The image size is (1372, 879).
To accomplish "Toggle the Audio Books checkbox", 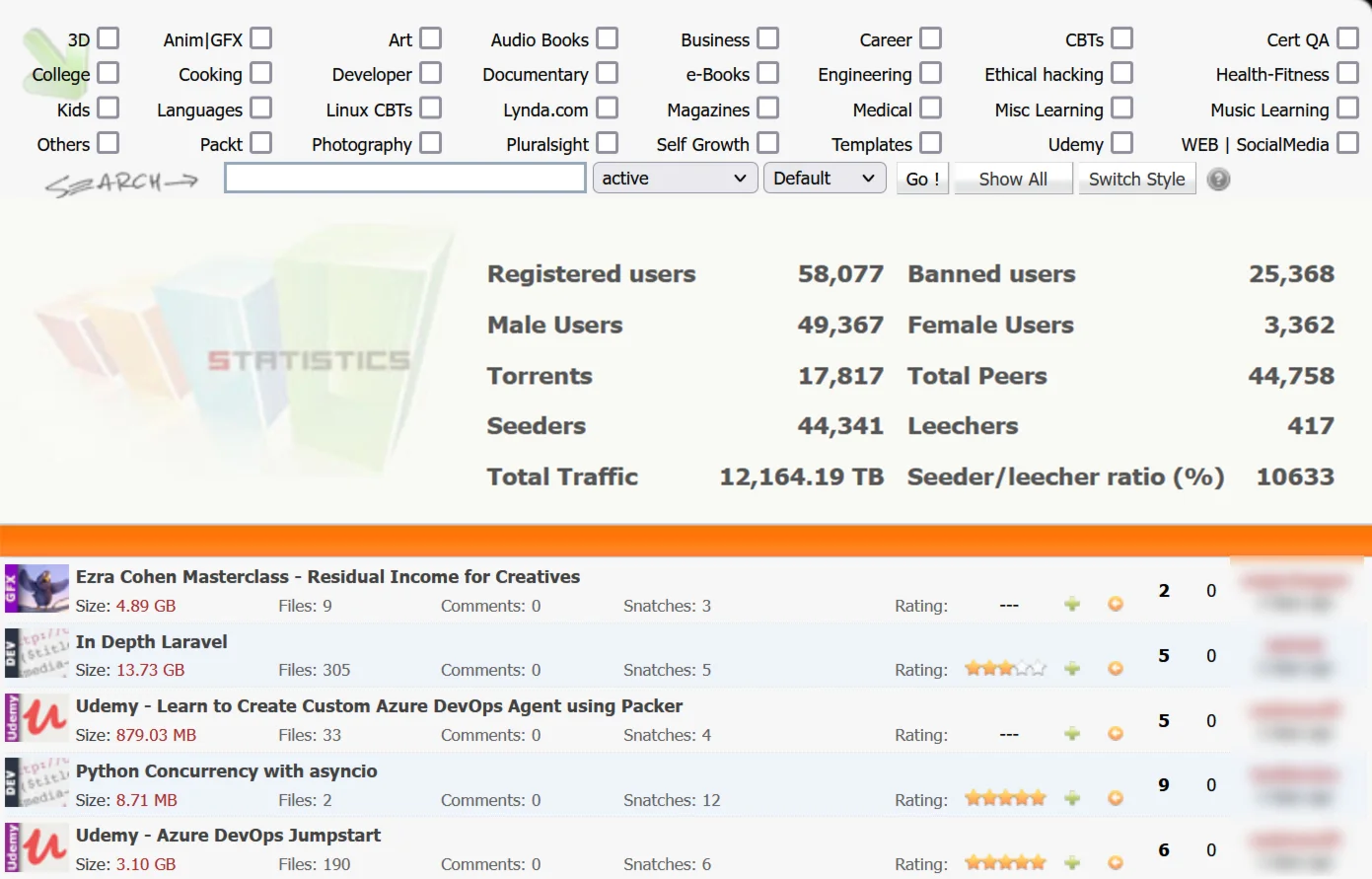I will click(608, 38).
